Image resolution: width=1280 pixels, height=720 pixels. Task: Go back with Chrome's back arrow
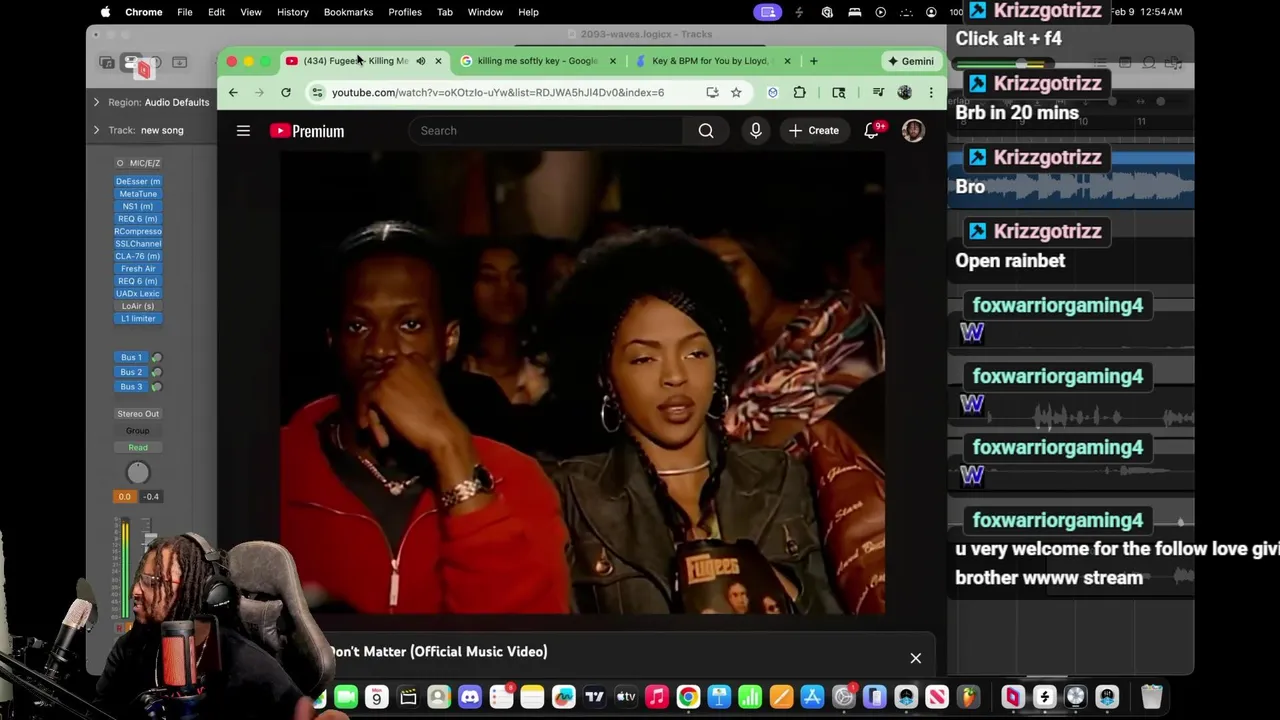click(x=233, y=92)
